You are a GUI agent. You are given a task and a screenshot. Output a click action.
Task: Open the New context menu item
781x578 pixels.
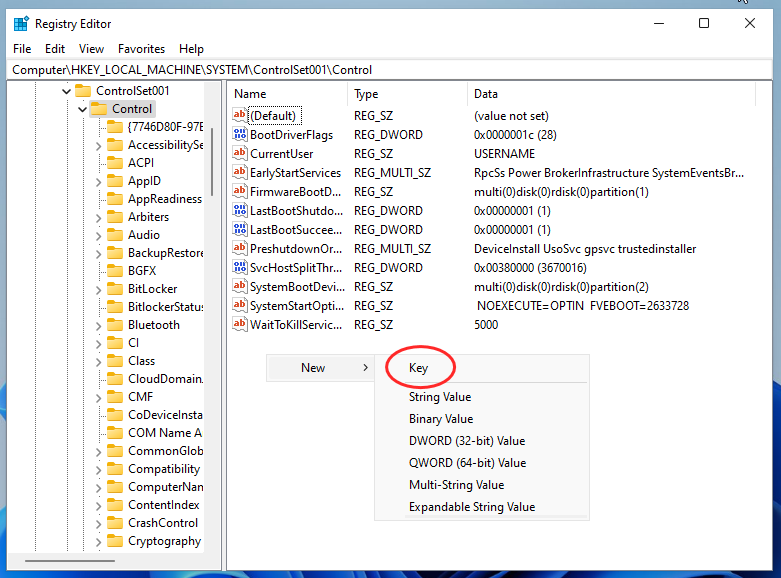(x=321, y=368)
